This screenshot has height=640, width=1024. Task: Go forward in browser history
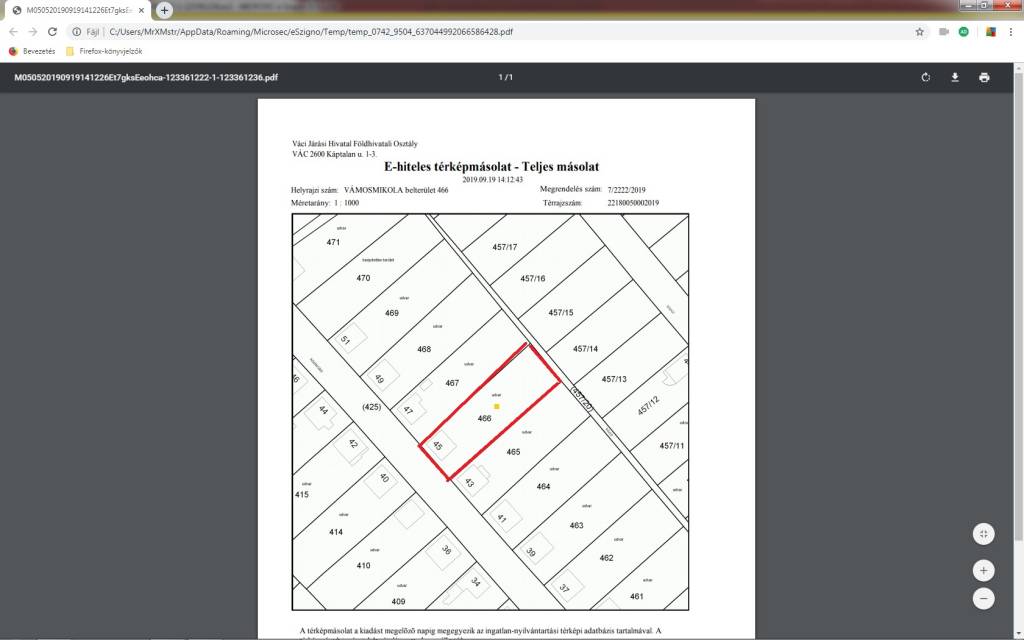pyautogui.click(x=33, y=31)
